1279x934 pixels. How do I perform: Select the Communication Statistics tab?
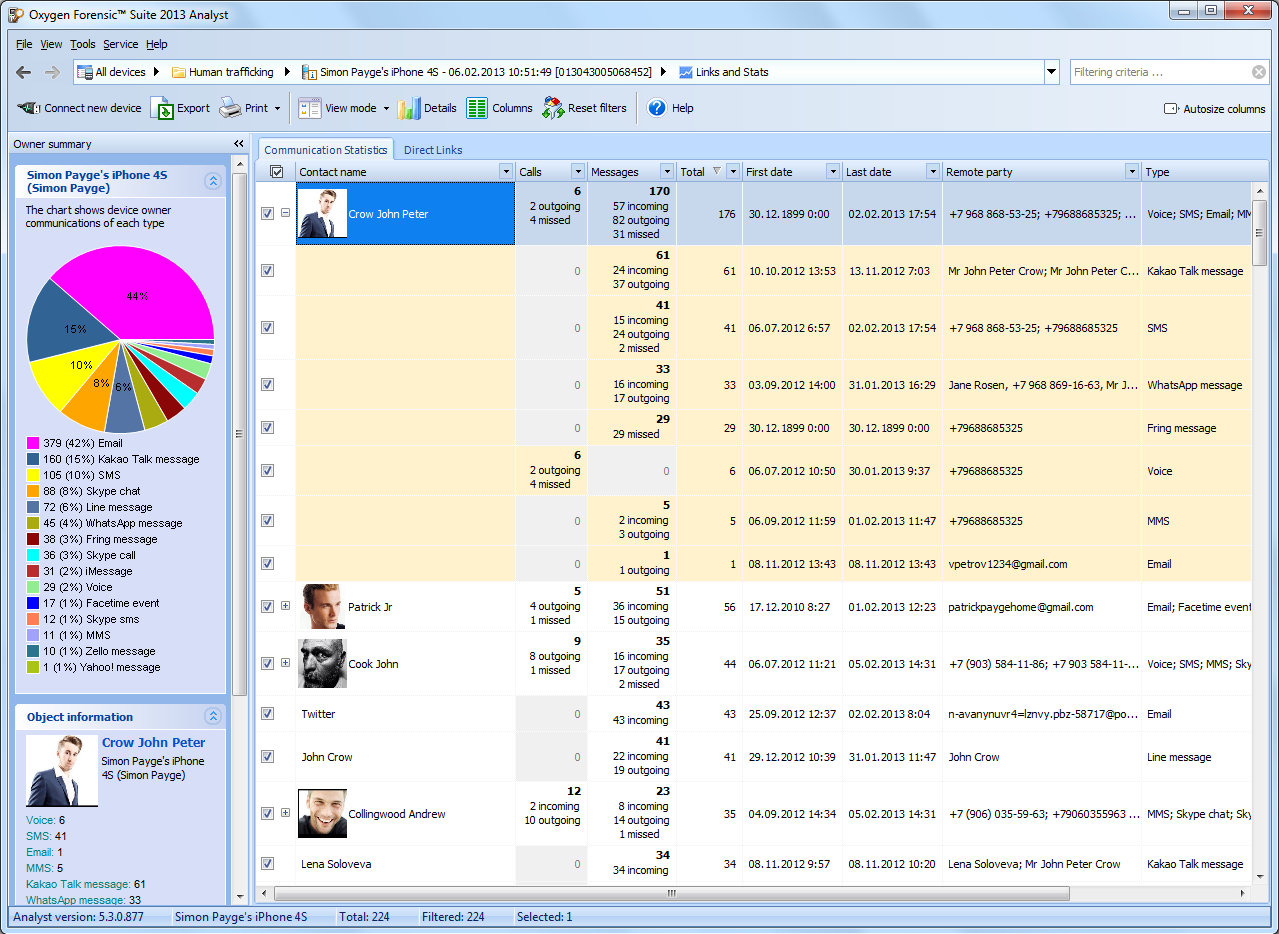325,150
